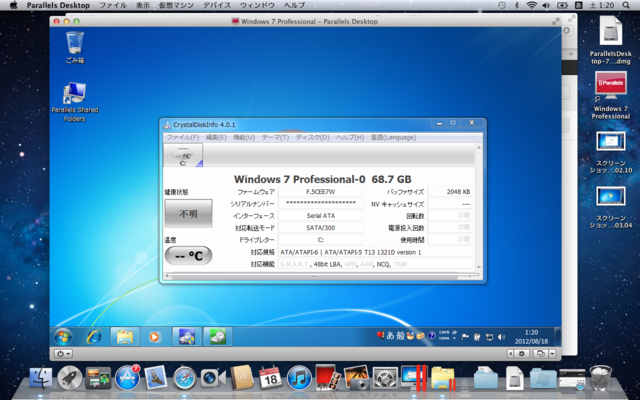Open ディスク(D) menu in CrystalDiskInfo
This screenshot has height=400, width=640.
tap(312, 138)
